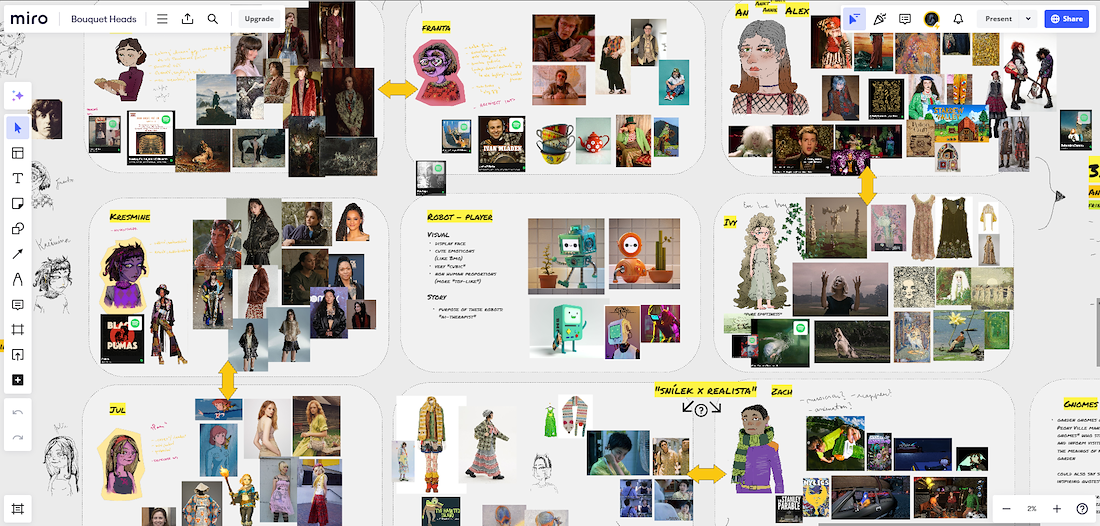Select the KRESMINE yellow label
Screen dimensions: 1100x526
(x=130, y=217)
